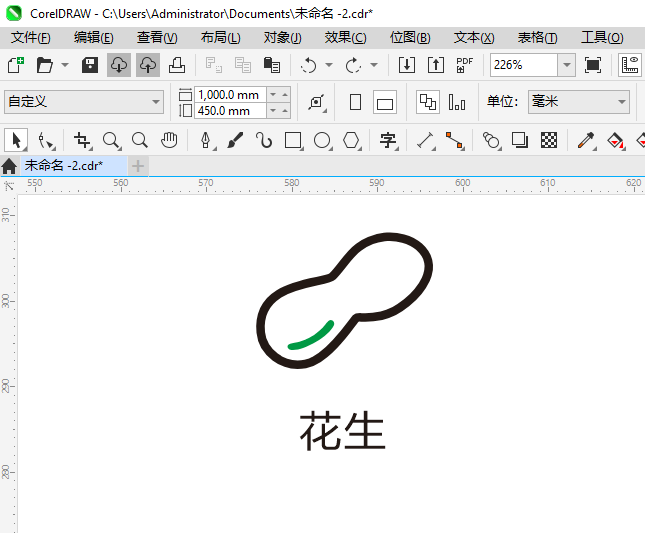Select the Artistic Media brush tool
This screenshot has width=645, height=533.
click(x=235, y=141)
